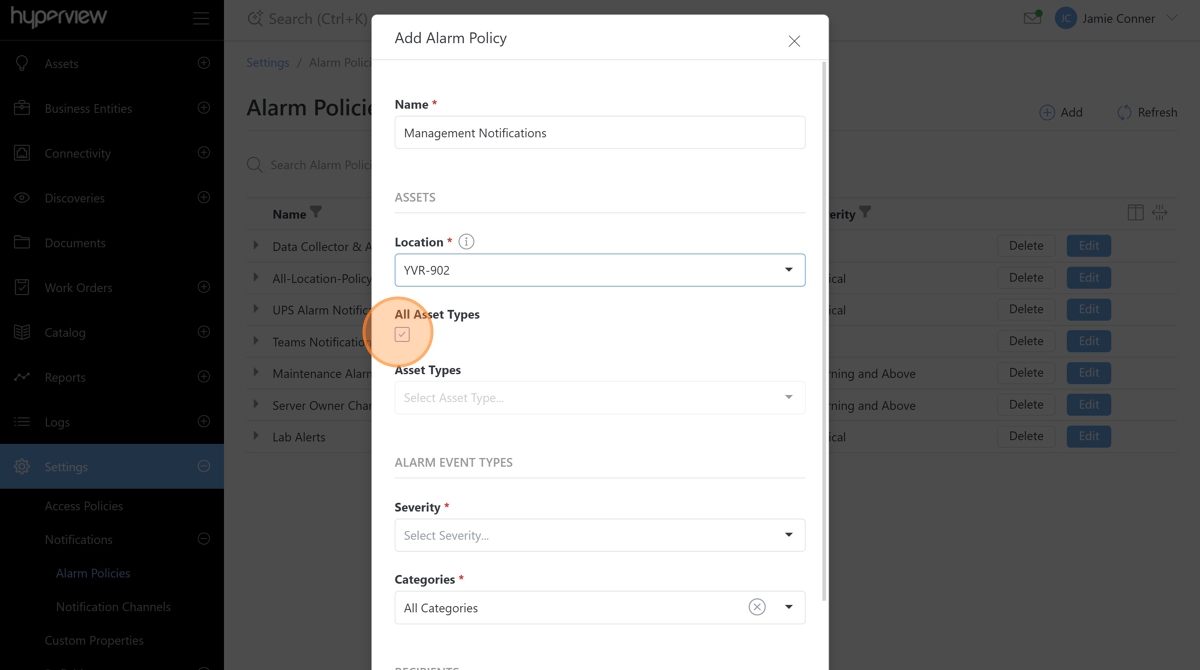
Task: Uncheck the All Asset Types checkbox
Action: coord(402,335)
